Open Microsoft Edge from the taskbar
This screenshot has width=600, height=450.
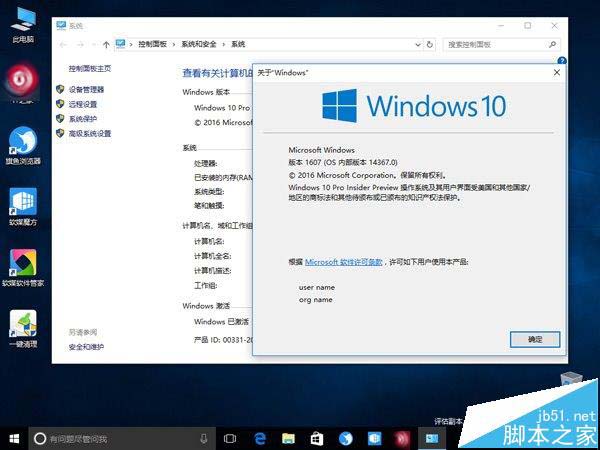(x=260, y=439)
